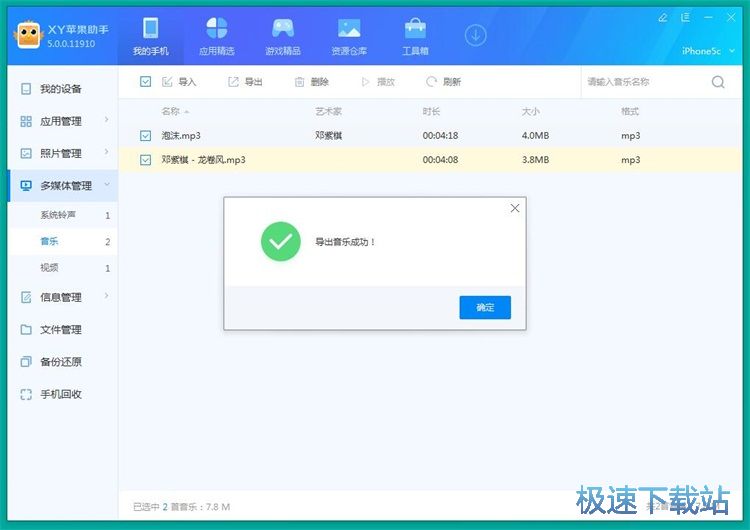
Task: Click the 3.8MB size value
Action: (535, 160)
